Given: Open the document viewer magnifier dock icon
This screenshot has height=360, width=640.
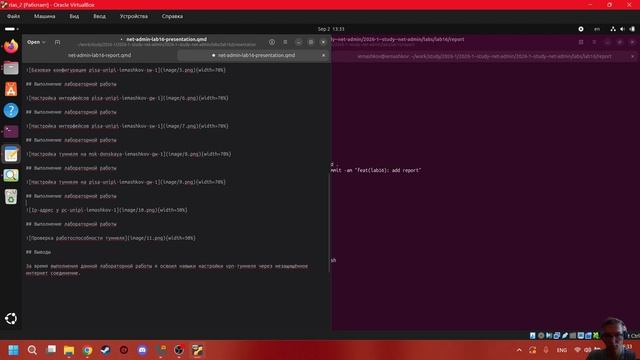Looking at the screenshot, I should 11,176.
